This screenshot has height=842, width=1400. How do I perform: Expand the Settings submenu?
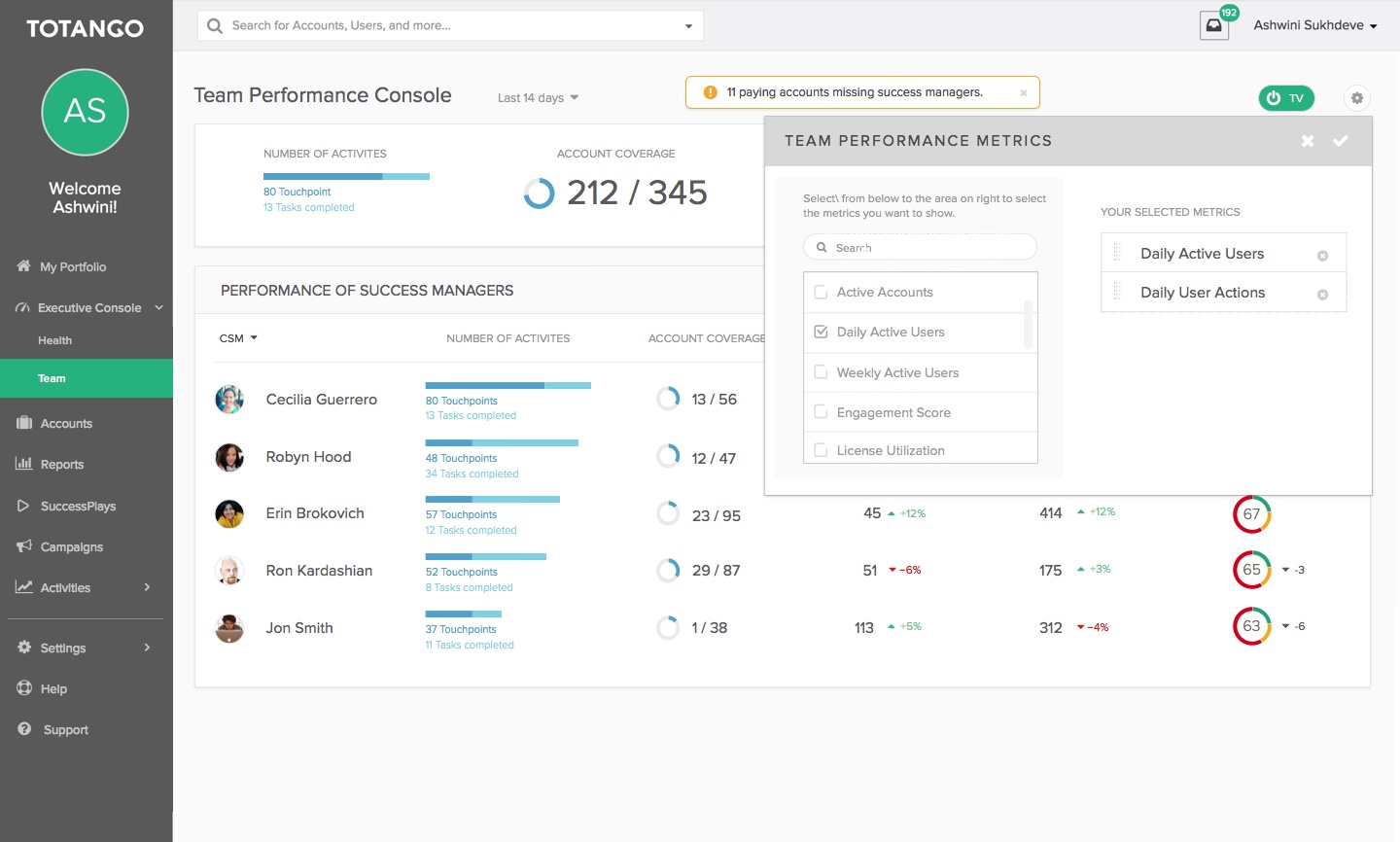(148, 648)
